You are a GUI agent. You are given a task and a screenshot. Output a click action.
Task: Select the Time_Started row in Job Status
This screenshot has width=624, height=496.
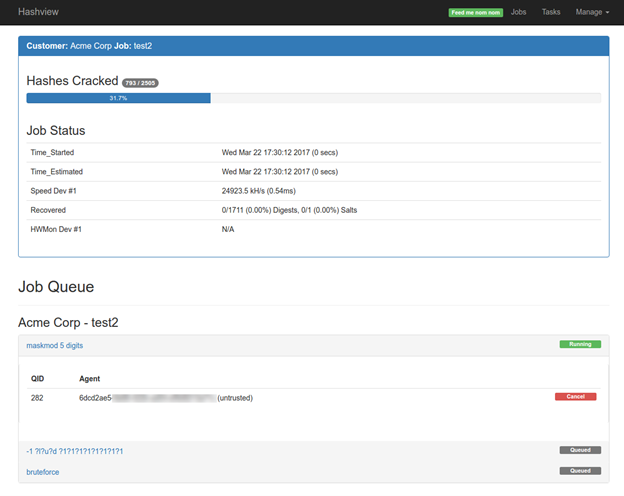[313, 152]
